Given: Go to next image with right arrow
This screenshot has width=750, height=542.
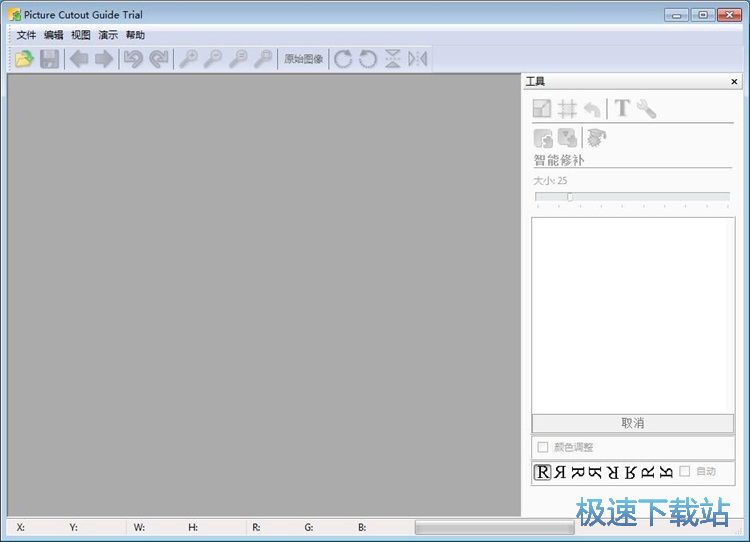Looking at the screenshot, I should 104,59.
